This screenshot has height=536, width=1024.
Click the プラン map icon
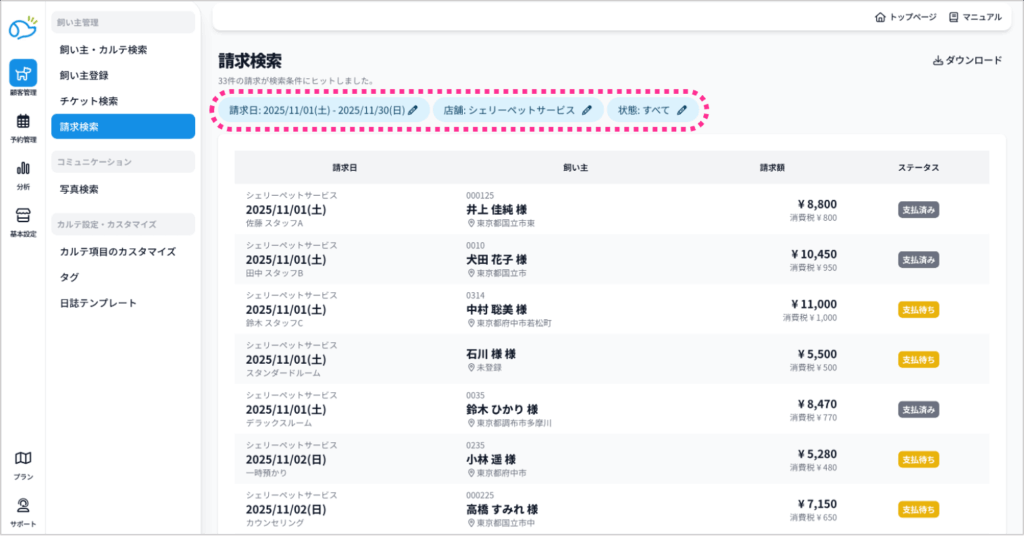(23, 459)
